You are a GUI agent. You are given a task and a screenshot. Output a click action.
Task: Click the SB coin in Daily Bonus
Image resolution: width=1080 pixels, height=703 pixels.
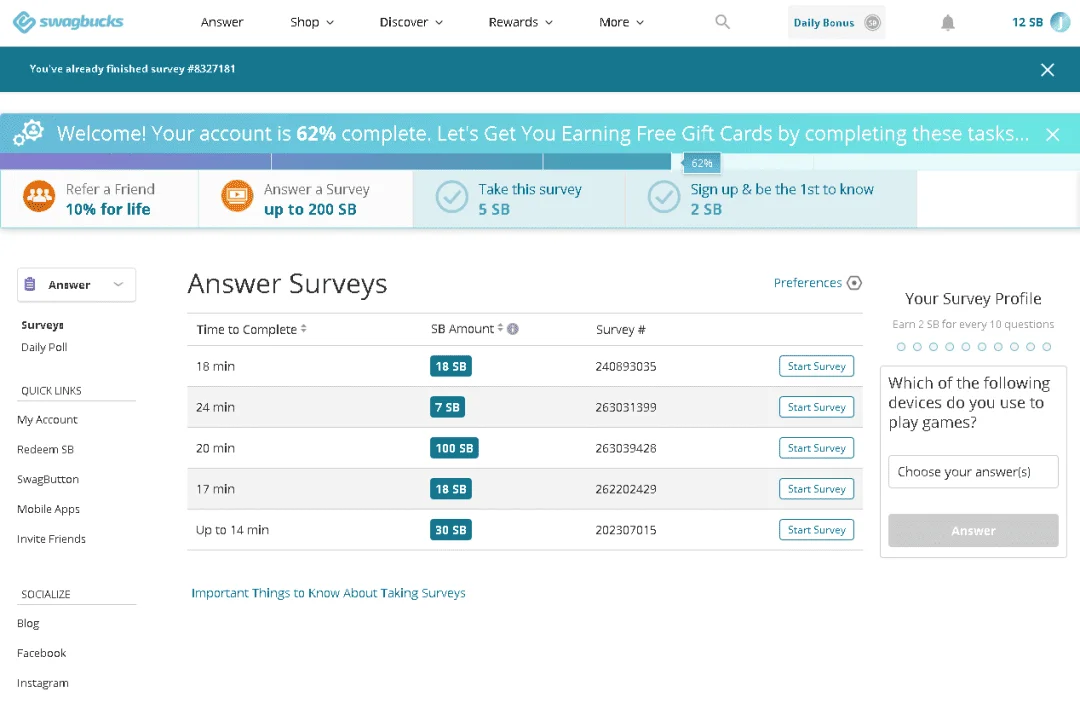point(872,23)
